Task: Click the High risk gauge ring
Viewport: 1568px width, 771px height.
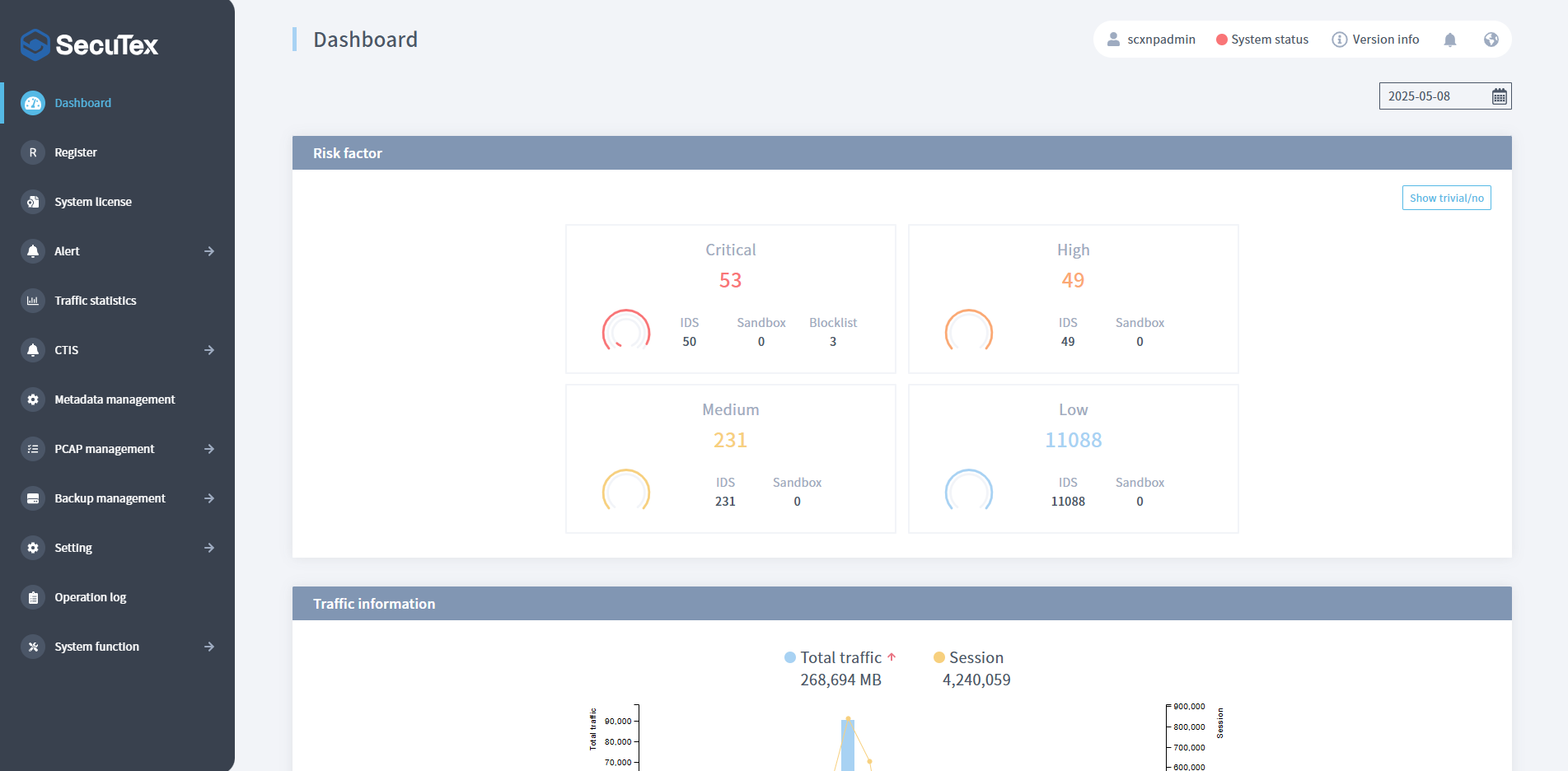Action: click(x=969, y=330)
